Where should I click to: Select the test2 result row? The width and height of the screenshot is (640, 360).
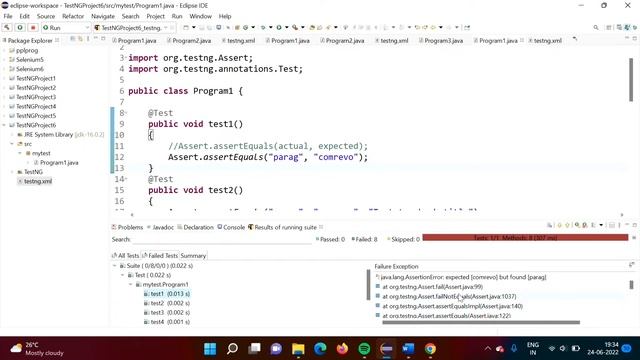167,303
